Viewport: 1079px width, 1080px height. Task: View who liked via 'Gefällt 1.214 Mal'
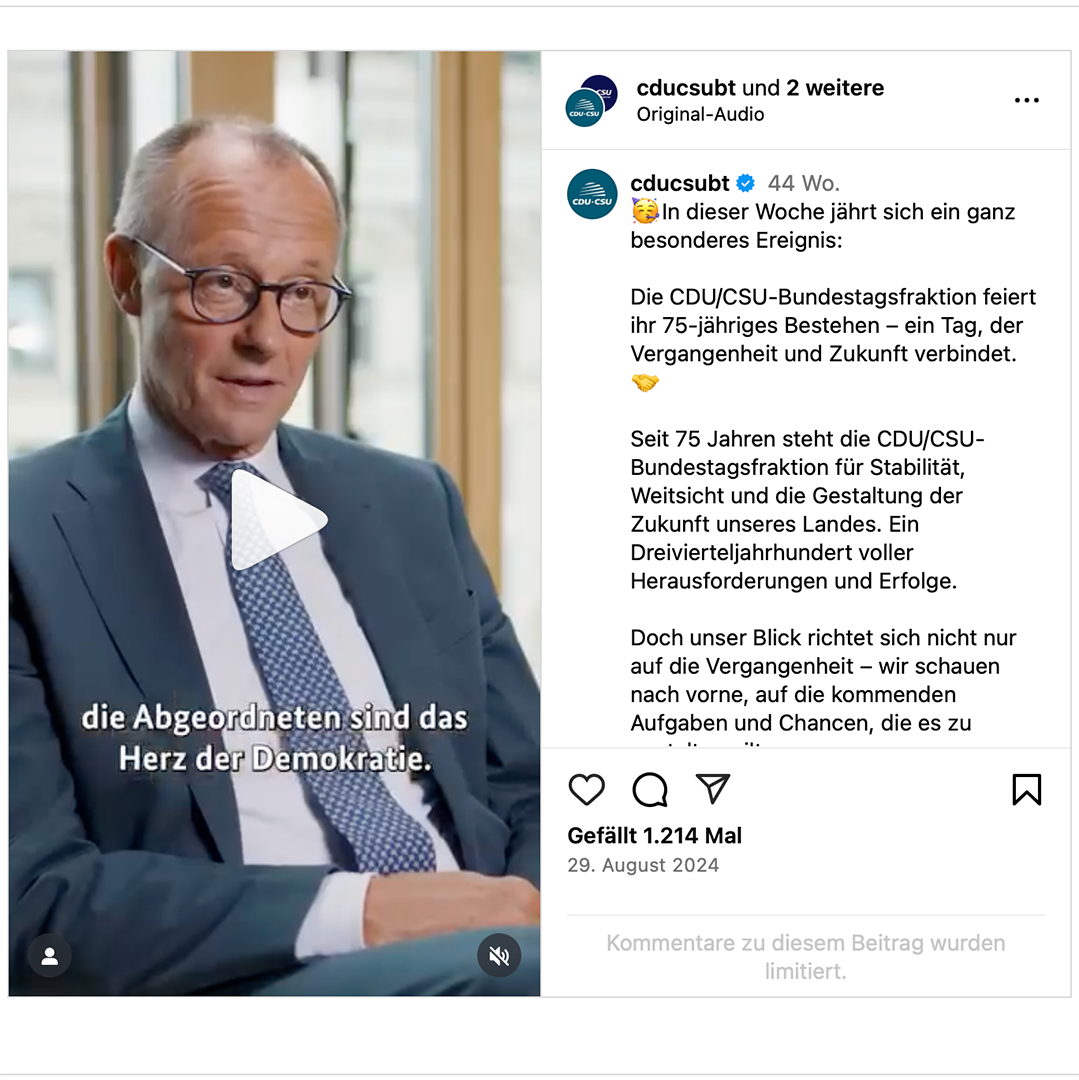point(654,835)
